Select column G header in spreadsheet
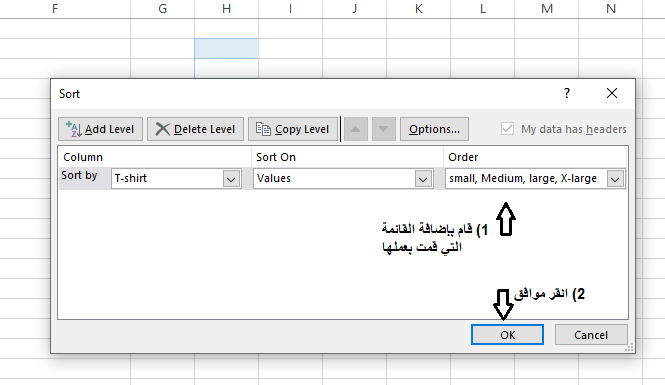This screenshot has width=665, height=385. (x=162, y=9)
